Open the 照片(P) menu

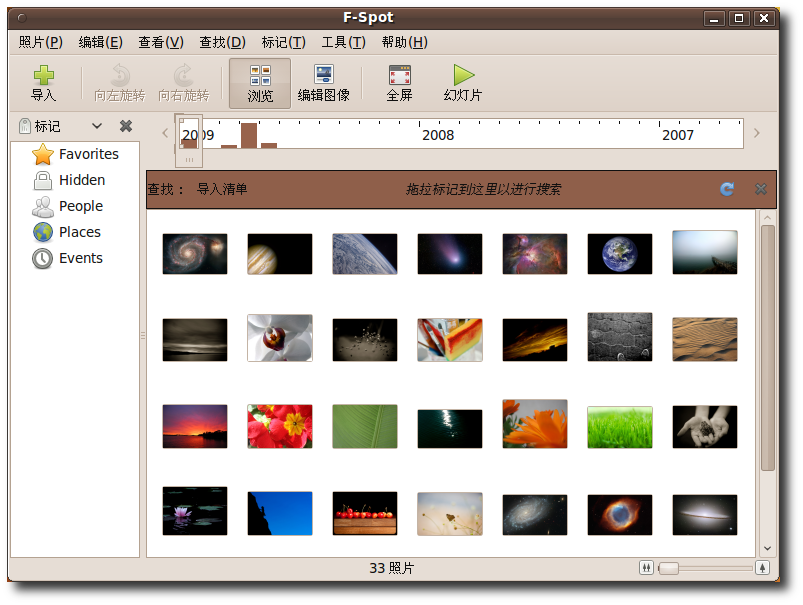click(40, 42)
